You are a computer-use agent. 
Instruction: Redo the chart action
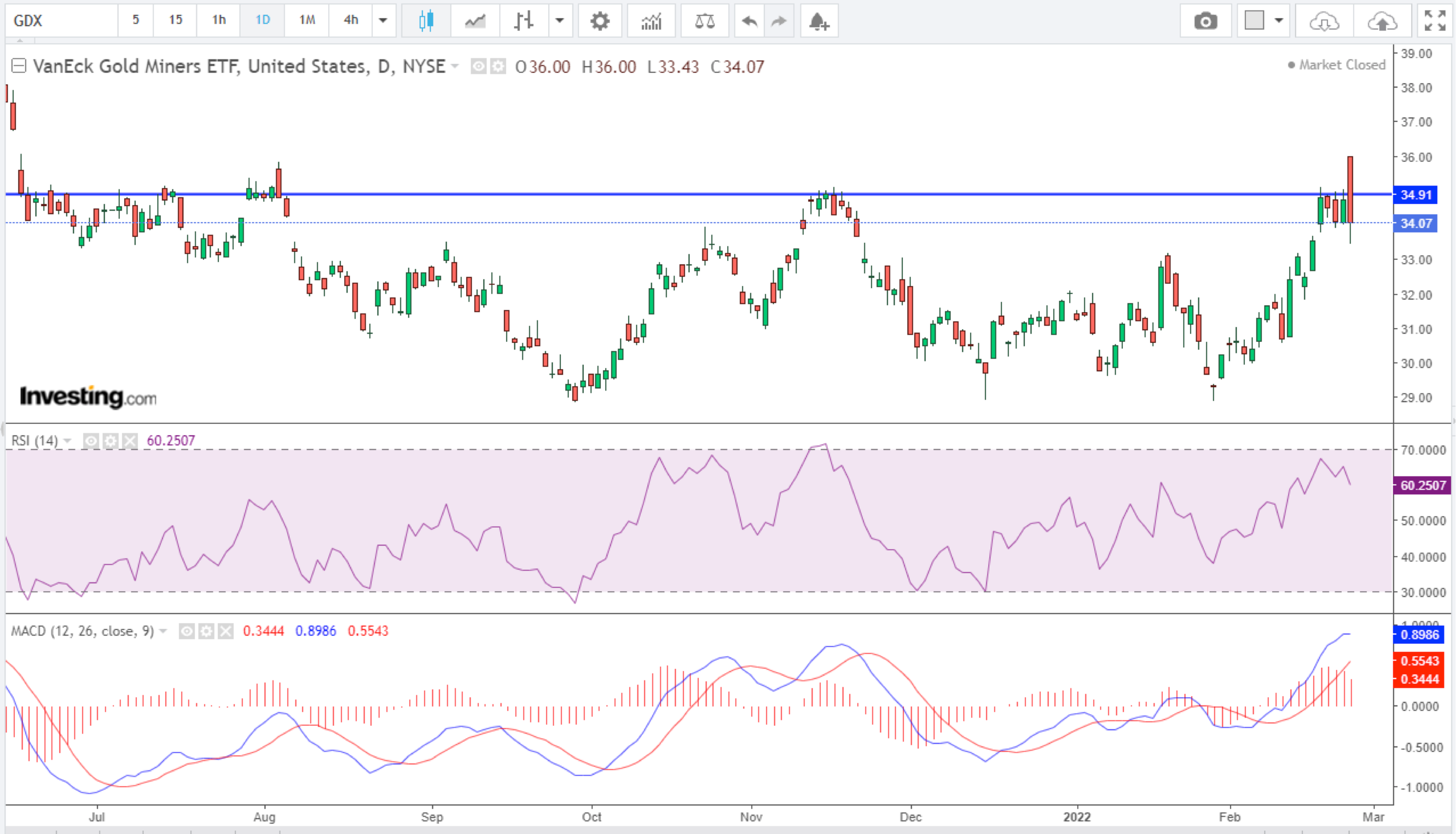pos(779,21)
